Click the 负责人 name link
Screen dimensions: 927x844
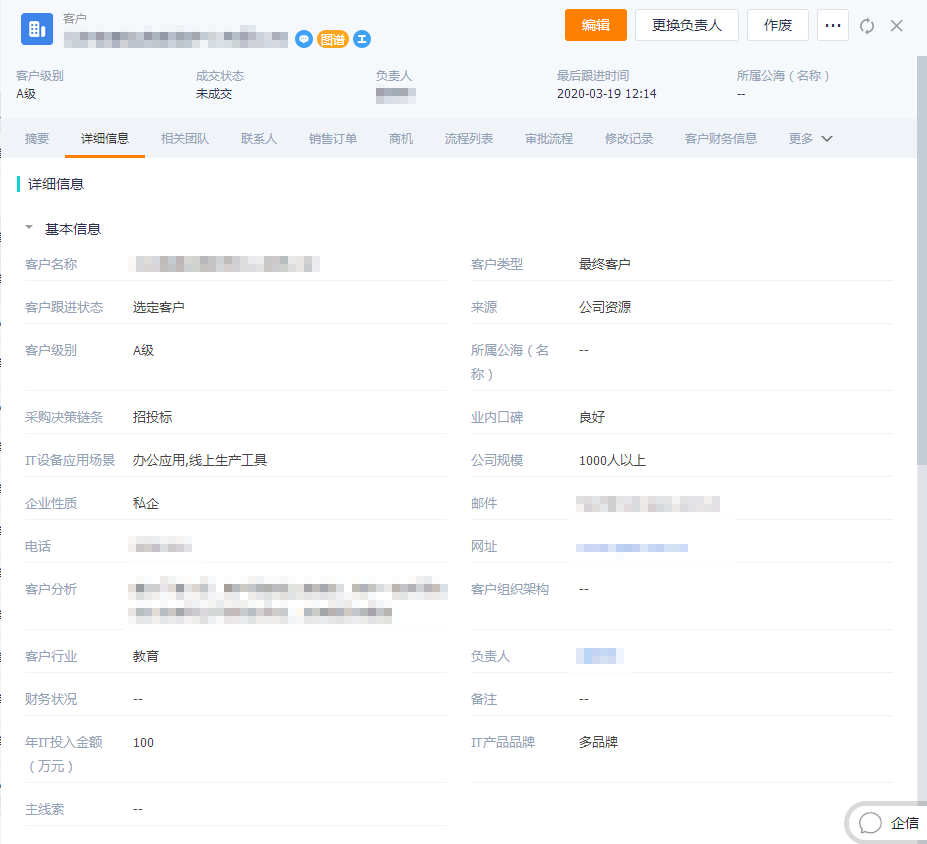(600, 656)
